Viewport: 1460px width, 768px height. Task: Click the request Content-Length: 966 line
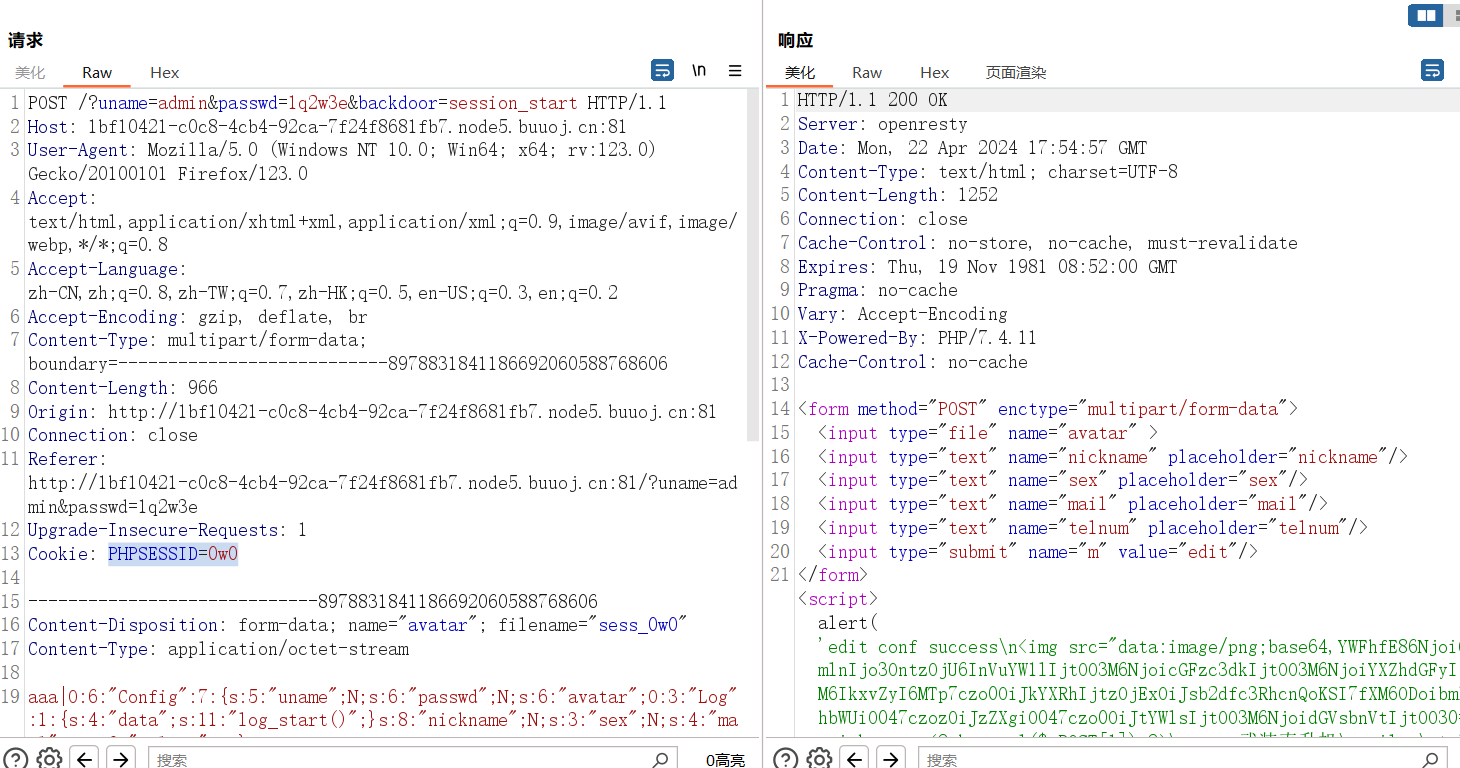click(x=122, y=388)
